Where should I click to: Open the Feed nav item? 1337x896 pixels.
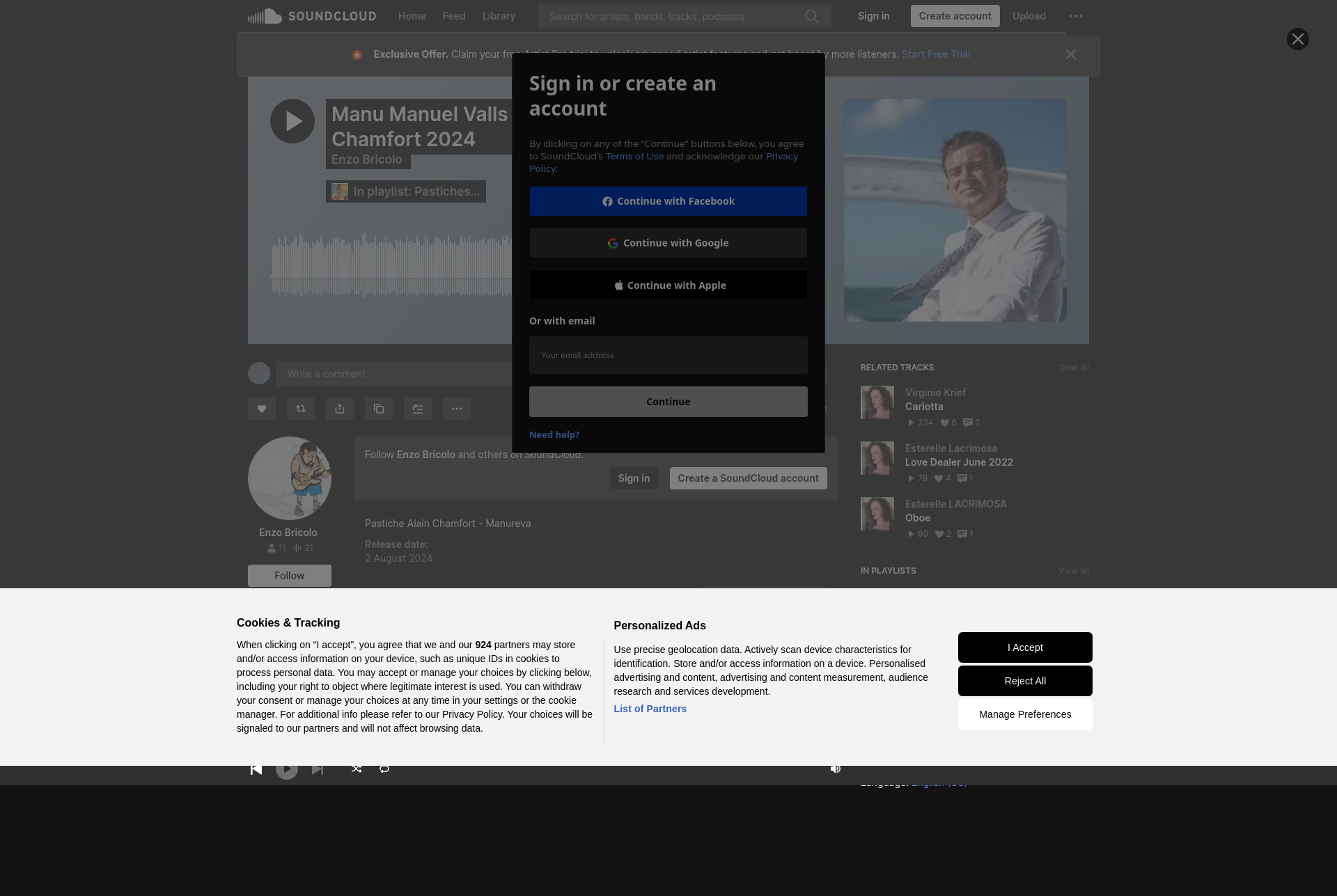click(x=454, y=16)
